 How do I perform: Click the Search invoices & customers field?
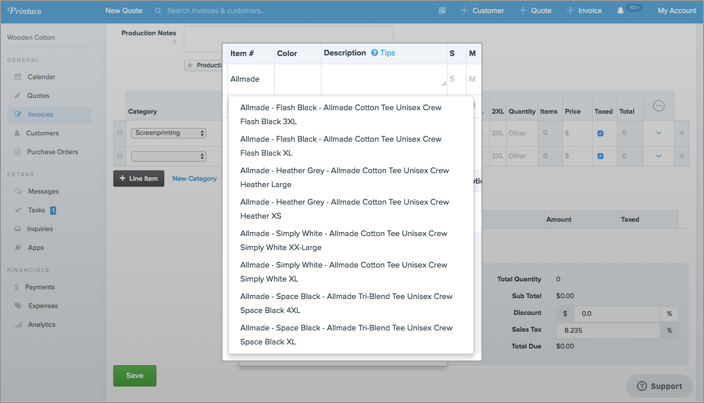(216, 11)
